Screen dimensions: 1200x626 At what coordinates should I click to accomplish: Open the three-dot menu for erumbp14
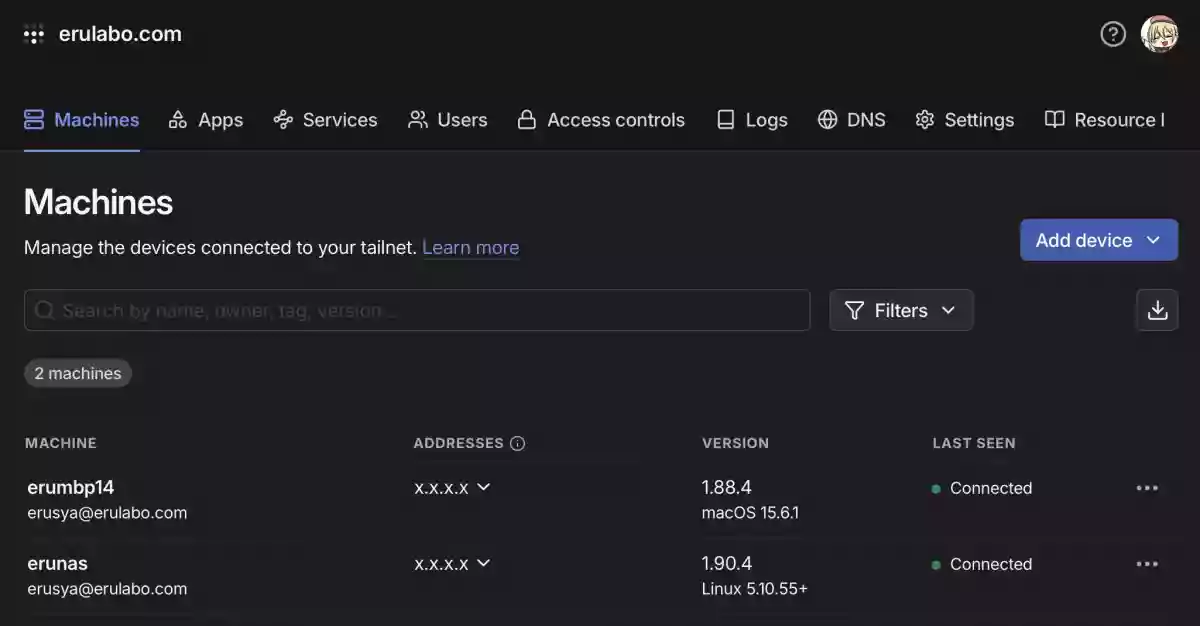1147,488
